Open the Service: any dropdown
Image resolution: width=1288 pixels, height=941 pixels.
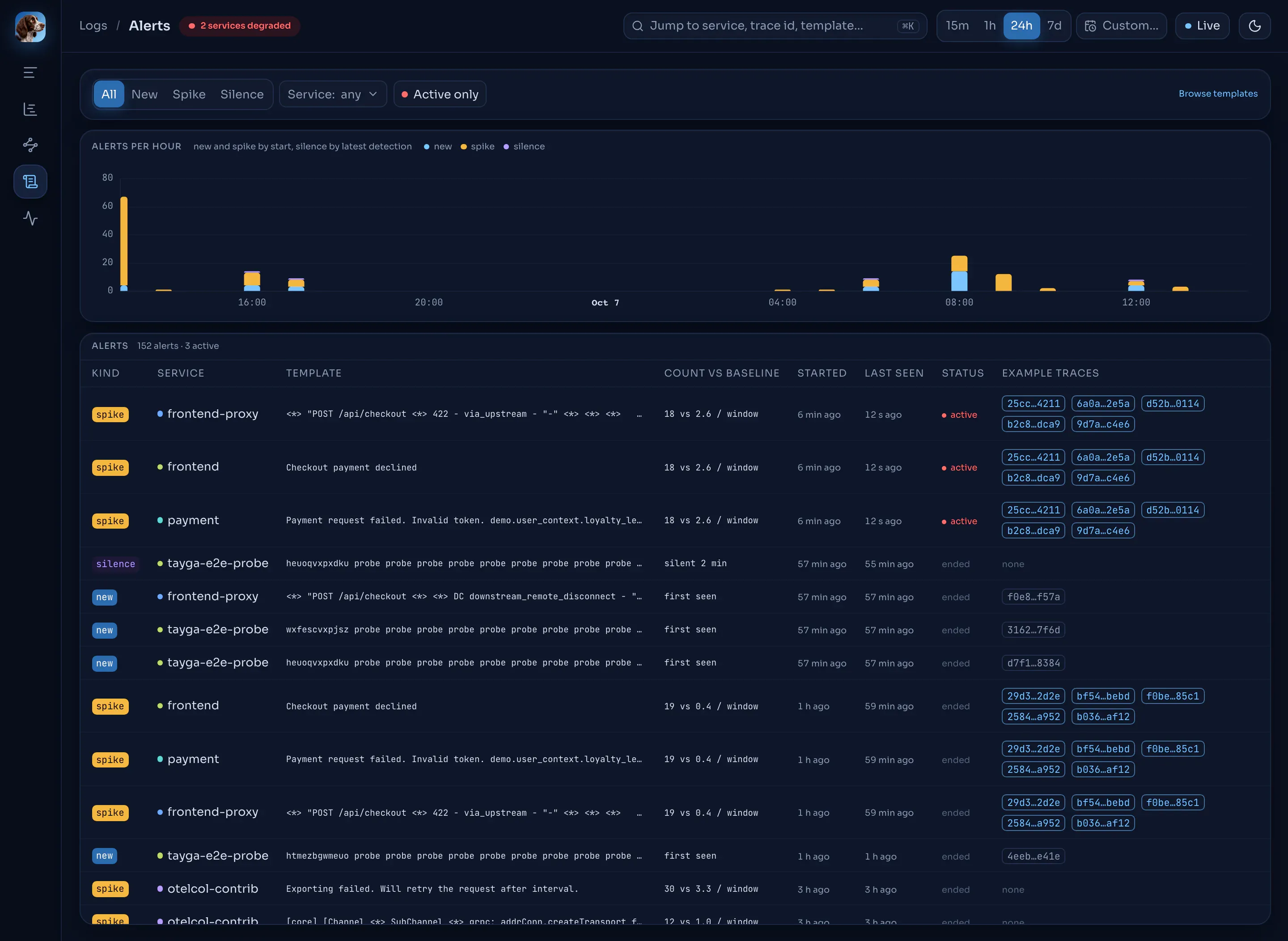click(x=333, y=94)
